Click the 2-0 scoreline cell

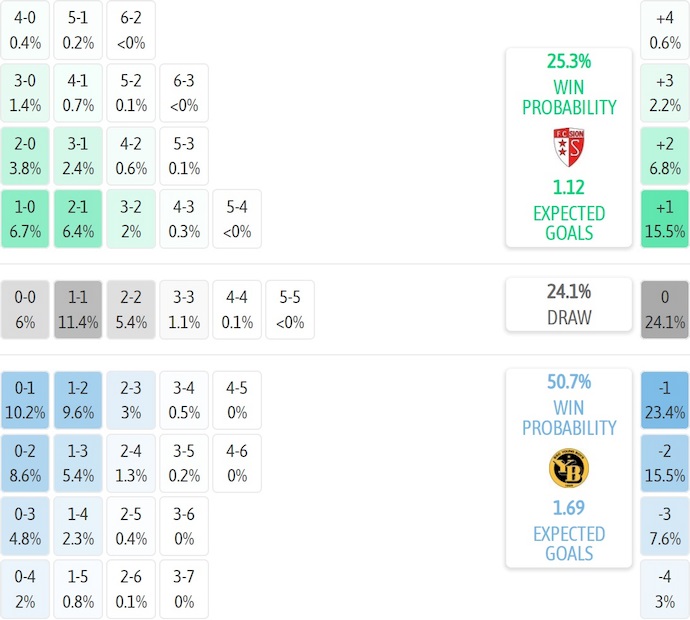click(x=25, y=156)
